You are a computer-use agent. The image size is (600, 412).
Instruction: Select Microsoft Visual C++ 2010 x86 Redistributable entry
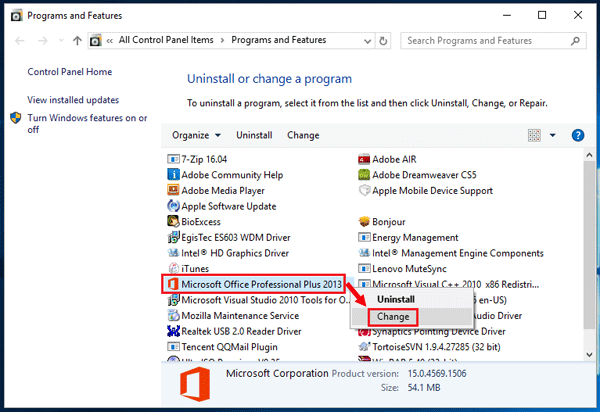448,284
